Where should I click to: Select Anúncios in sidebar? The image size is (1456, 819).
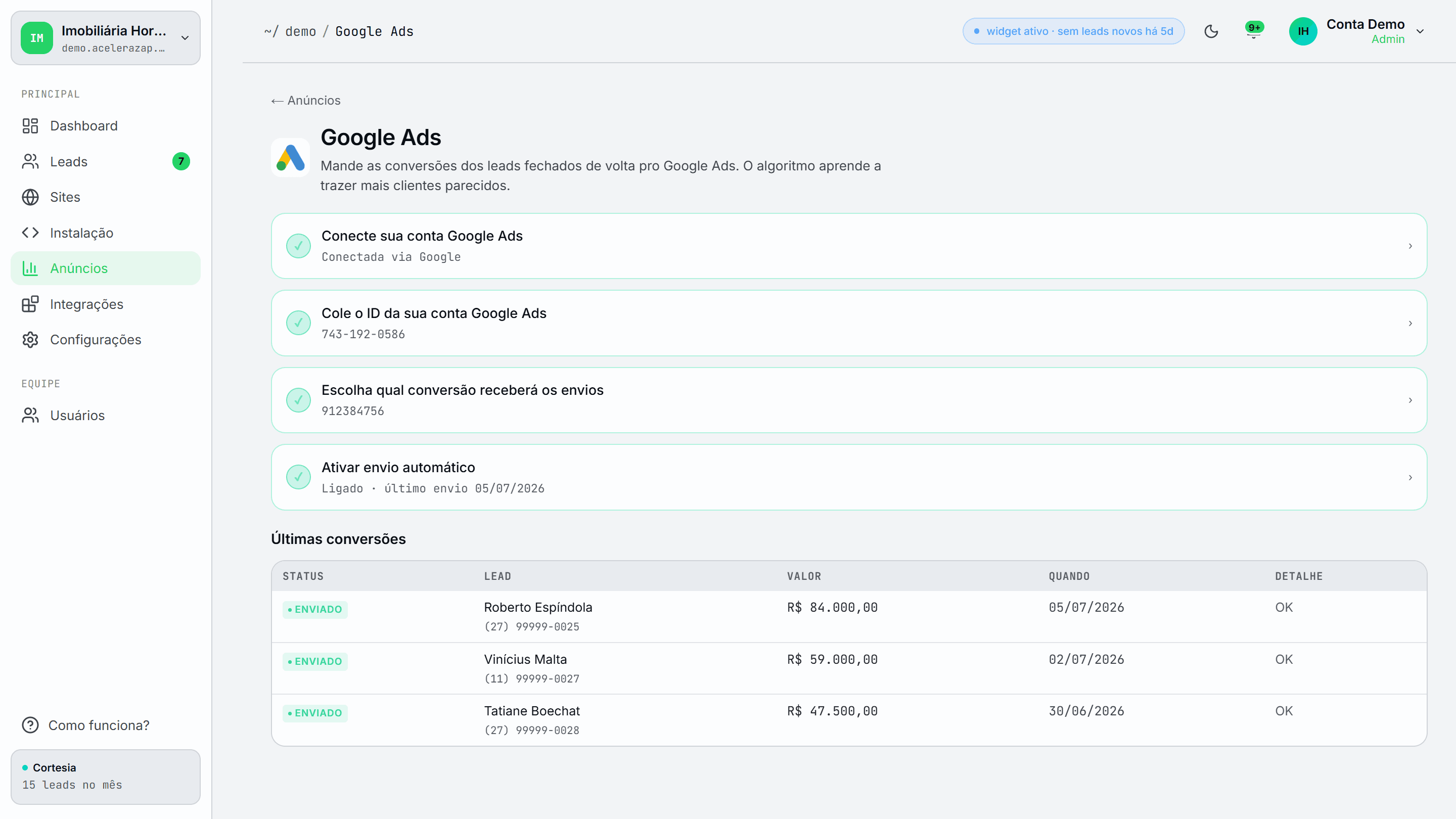[x=106, y=268]
